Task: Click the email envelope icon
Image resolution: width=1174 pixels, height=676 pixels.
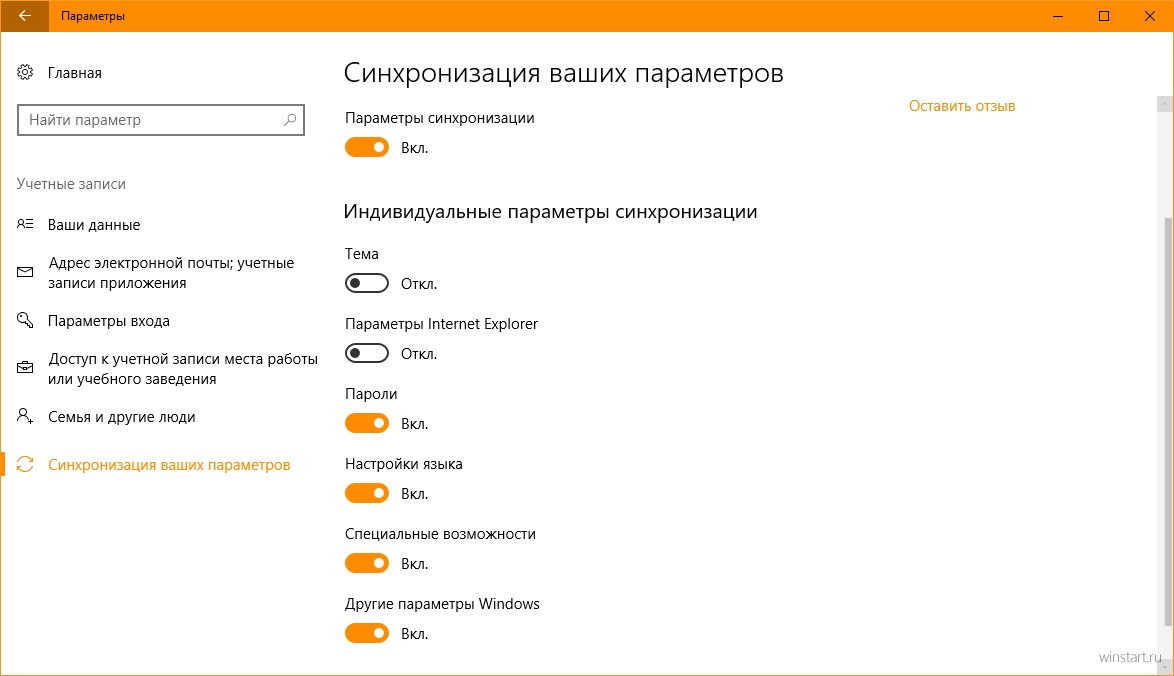Action: 25,272
